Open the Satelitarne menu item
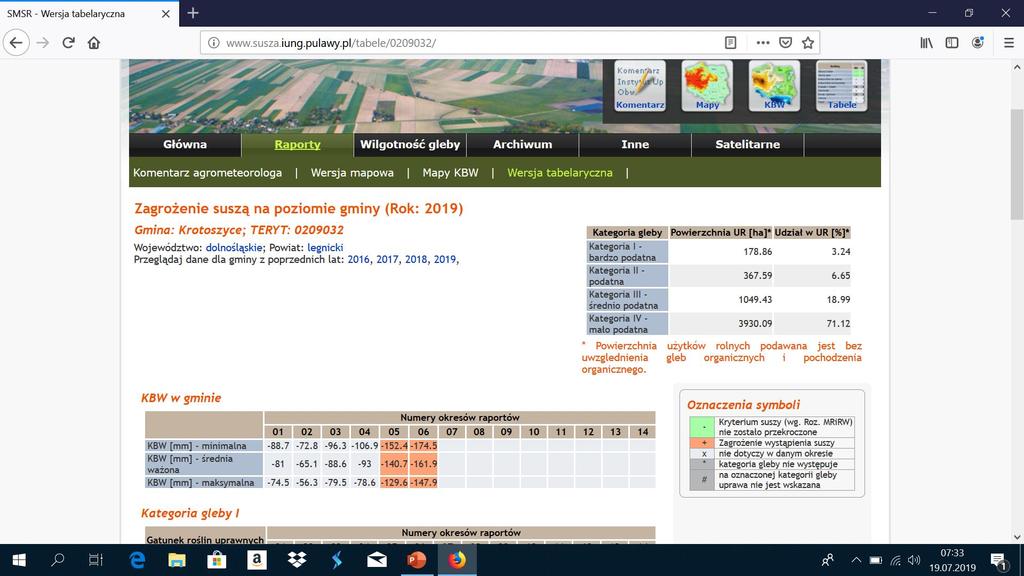This screenshot has width=1024, height=576. tap(747, 145)
